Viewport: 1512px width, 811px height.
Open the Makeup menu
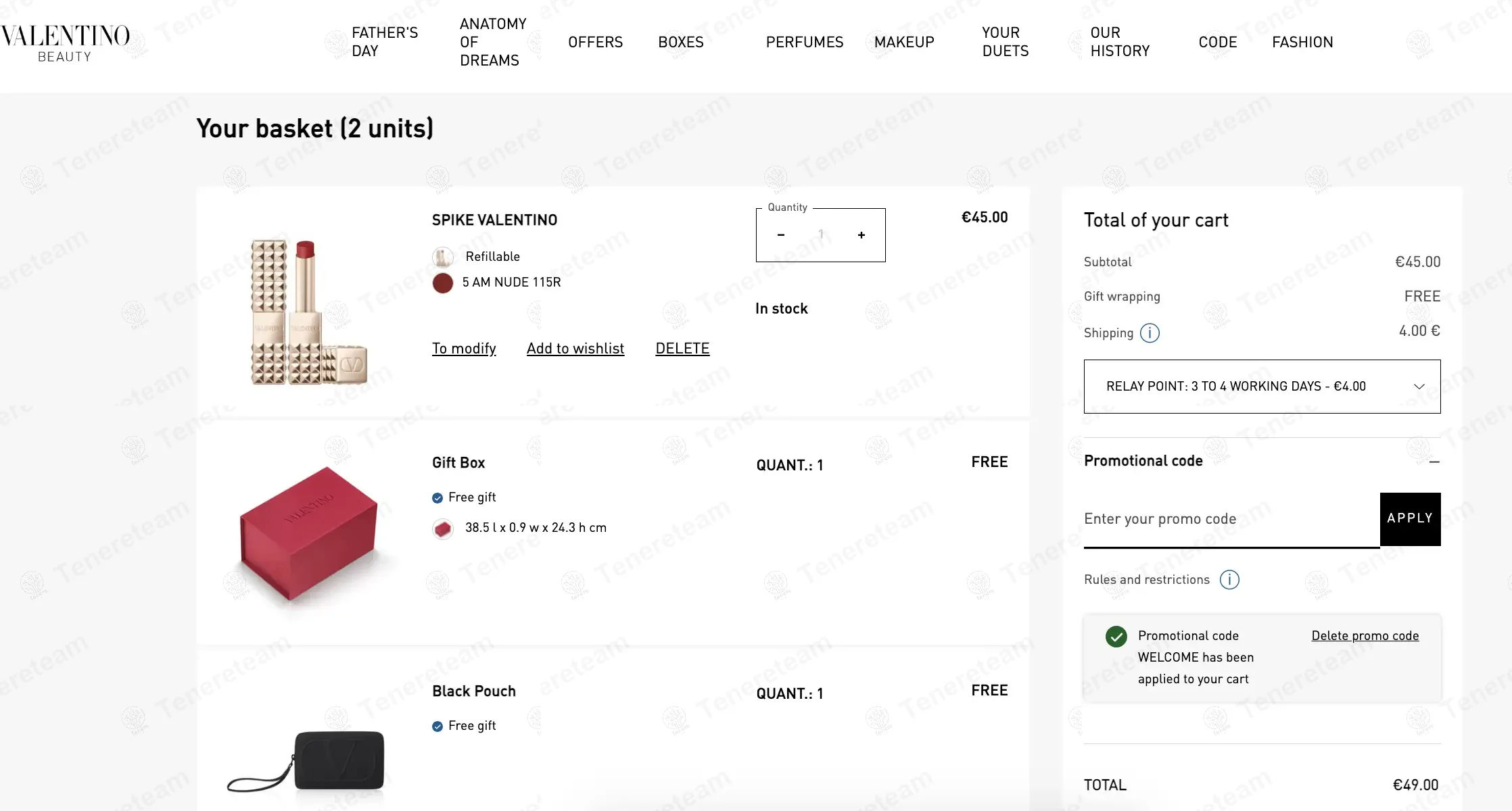click(904, 42)
